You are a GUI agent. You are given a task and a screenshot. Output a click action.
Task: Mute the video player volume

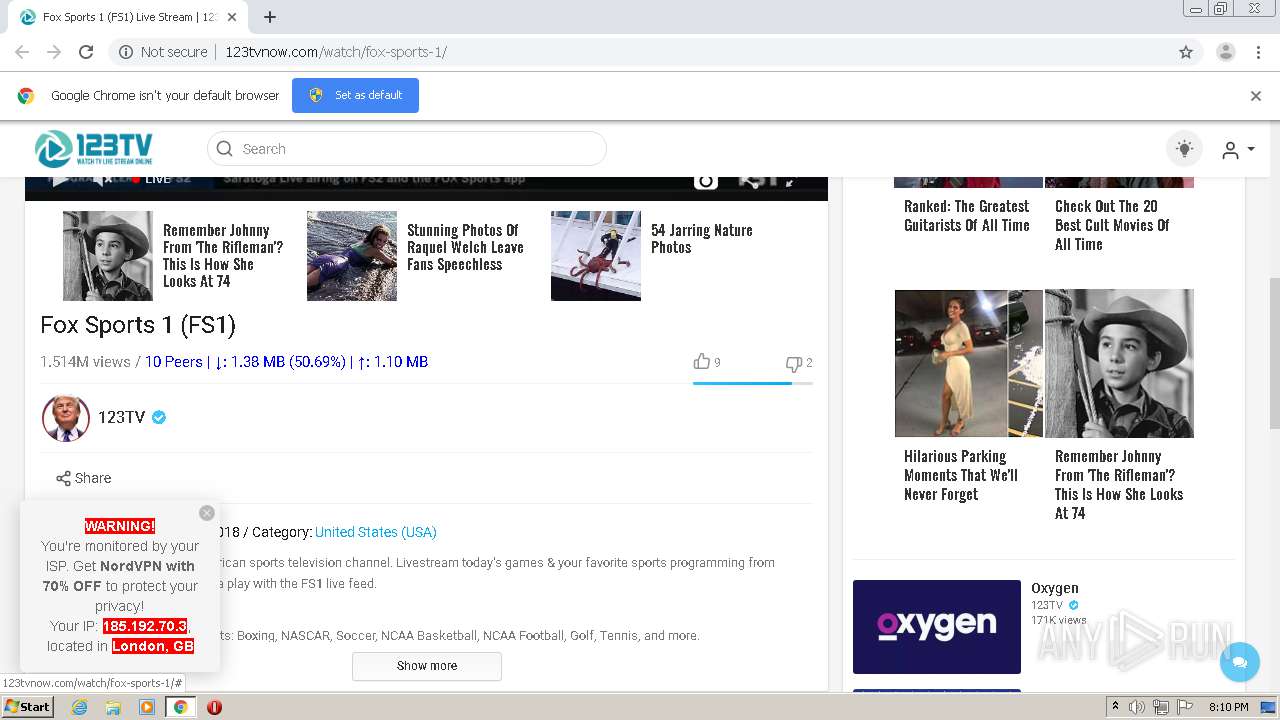[103, 180]
